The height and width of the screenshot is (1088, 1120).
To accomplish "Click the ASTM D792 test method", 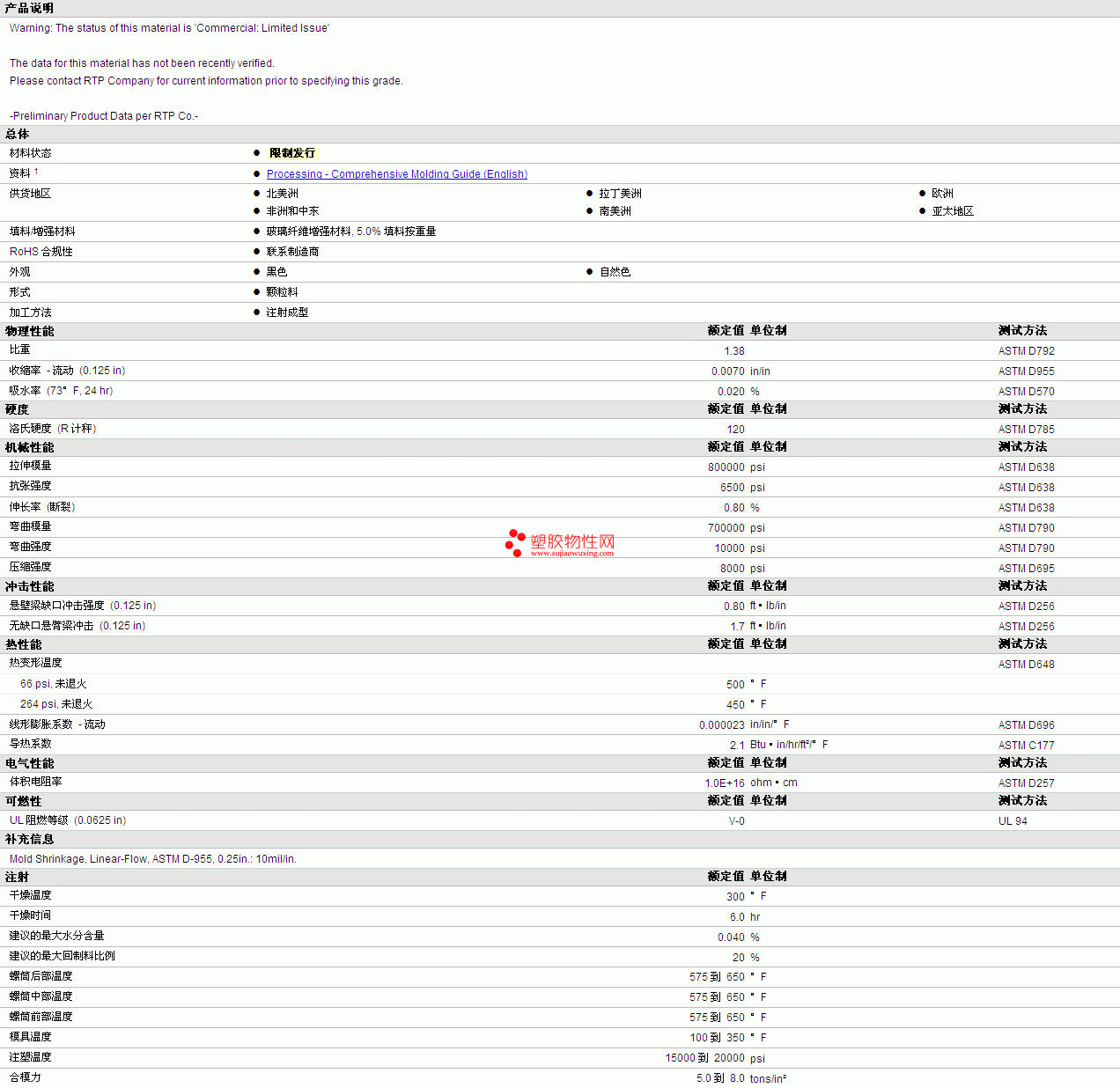I will pos(1027,351).
